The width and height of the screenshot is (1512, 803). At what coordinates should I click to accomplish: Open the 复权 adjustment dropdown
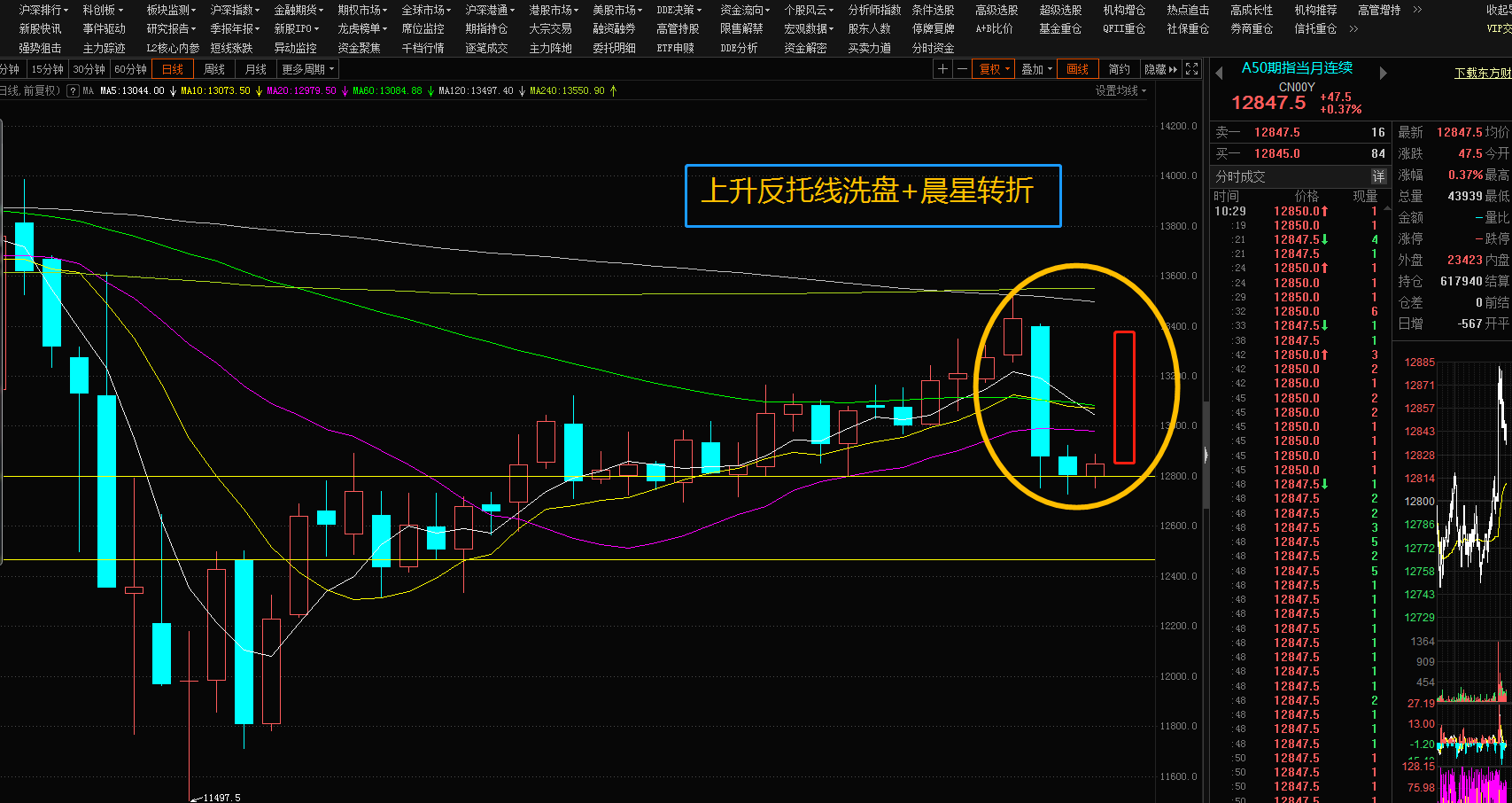pyautogui.click(x=994, y=69)
